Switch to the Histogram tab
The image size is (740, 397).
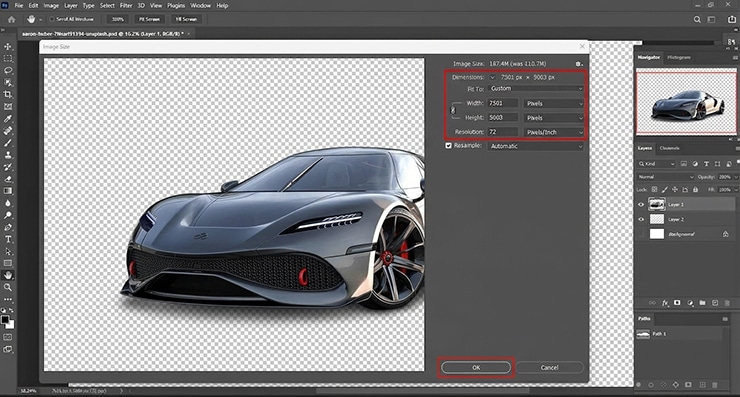679,57
